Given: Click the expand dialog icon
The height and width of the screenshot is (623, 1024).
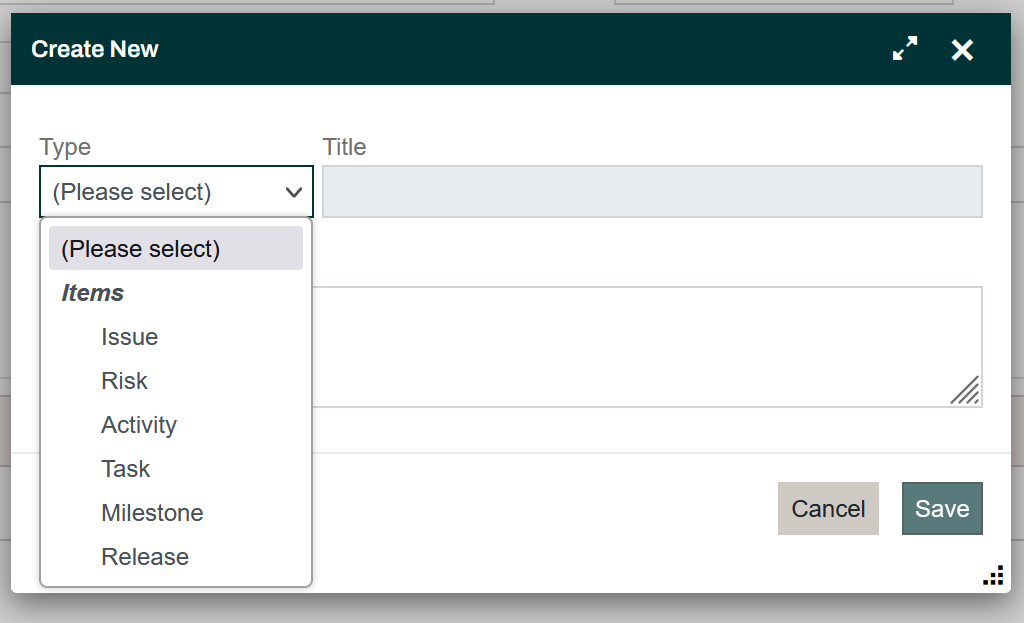Looking at the screenshot, I should 904,48.
